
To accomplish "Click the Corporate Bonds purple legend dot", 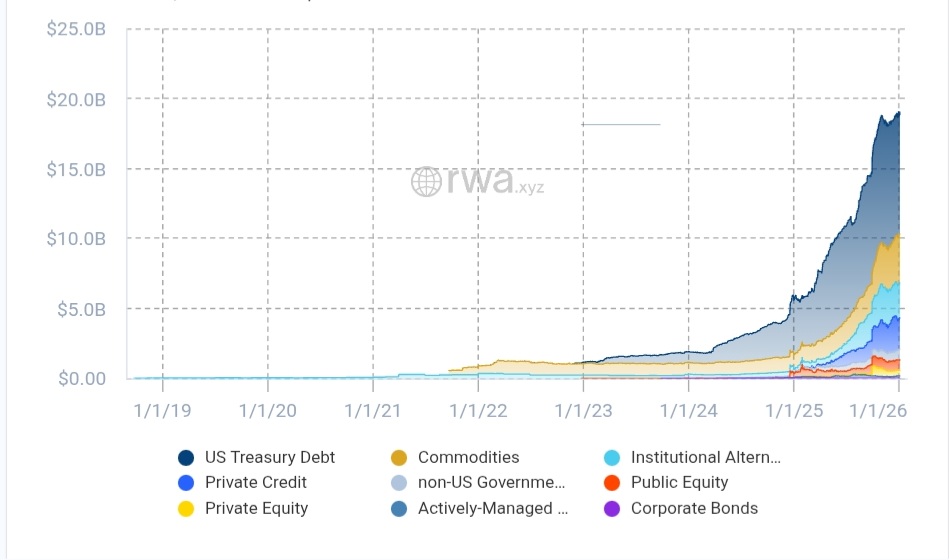I will pos(612,508).
